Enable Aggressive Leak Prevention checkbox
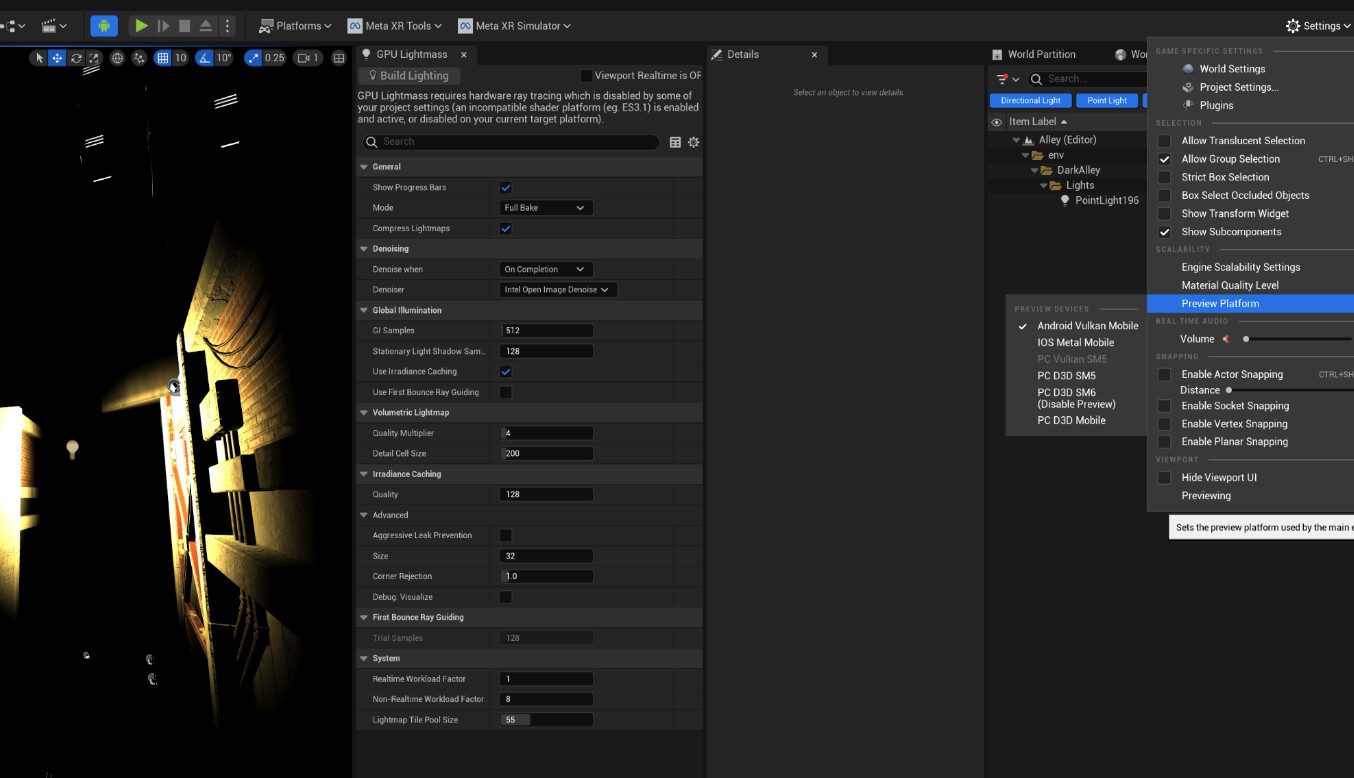This screenshot has height=778, width=1354. coord(505,535)
